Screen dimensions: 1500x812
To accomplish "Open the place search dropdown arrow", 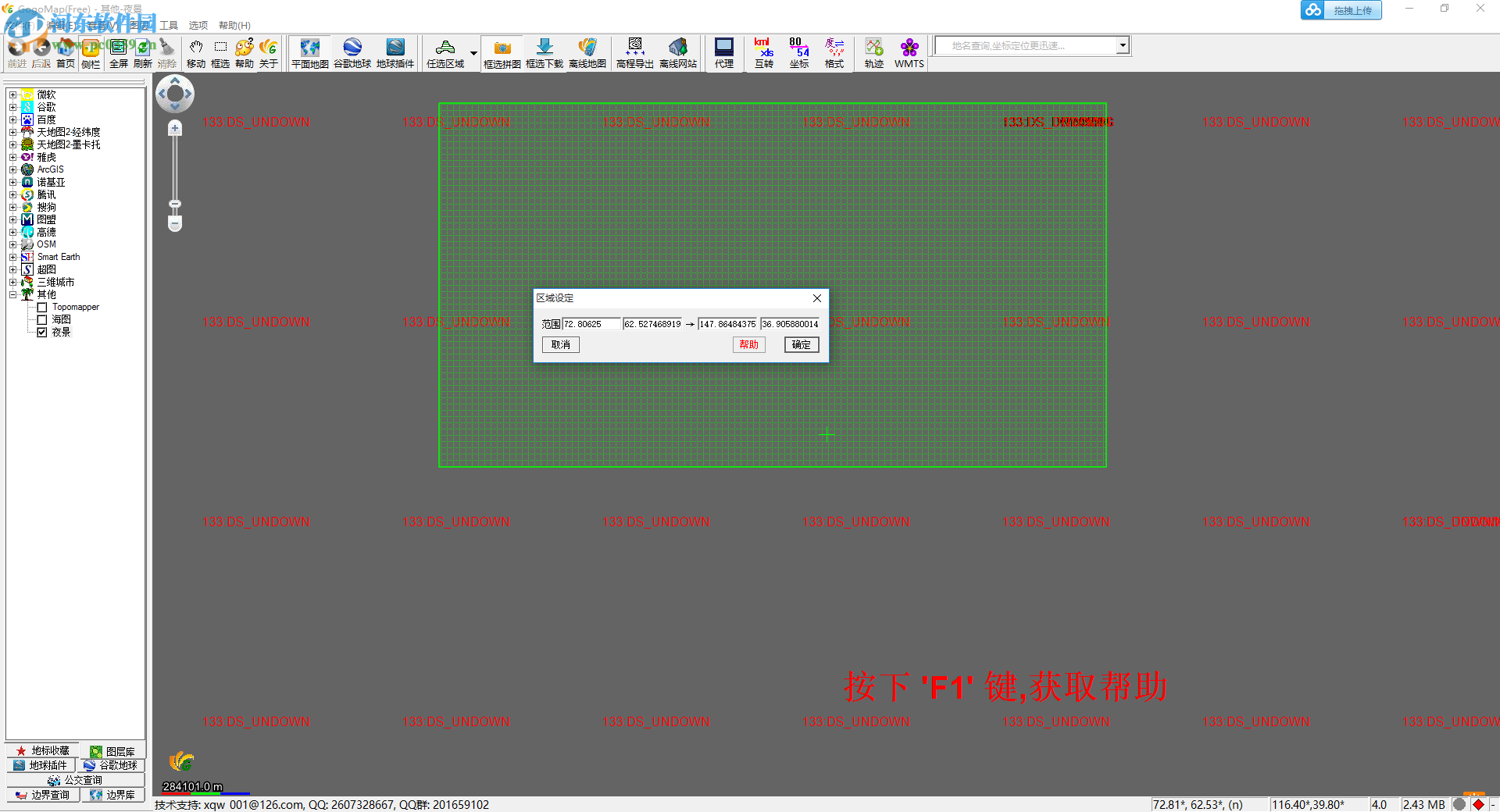I will [1123, 45].
